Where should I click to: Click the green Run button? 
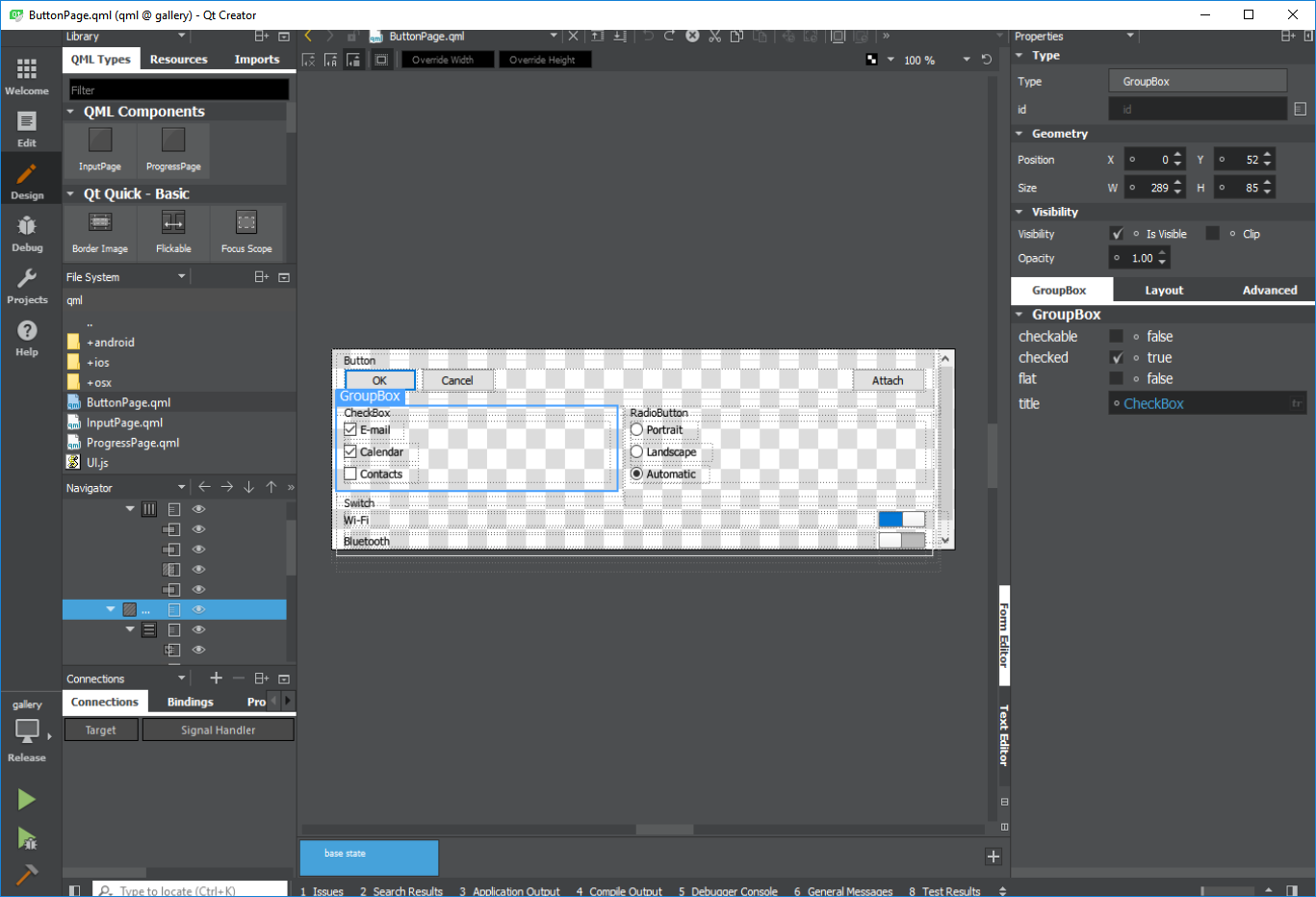coord(27,799)
